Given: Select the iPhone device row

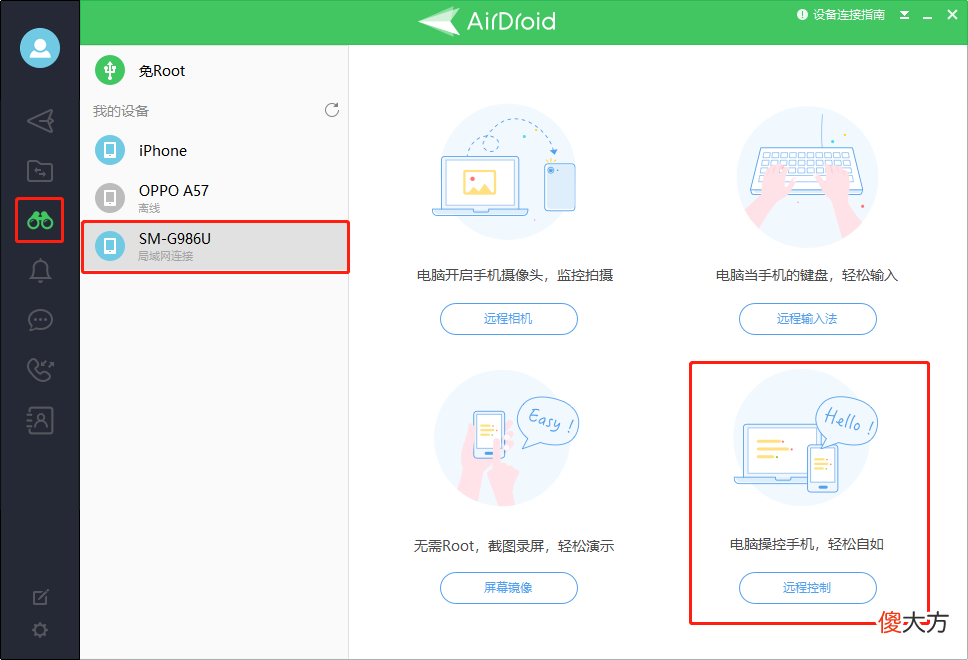Looking at the screenshot, I should [214, 150].
